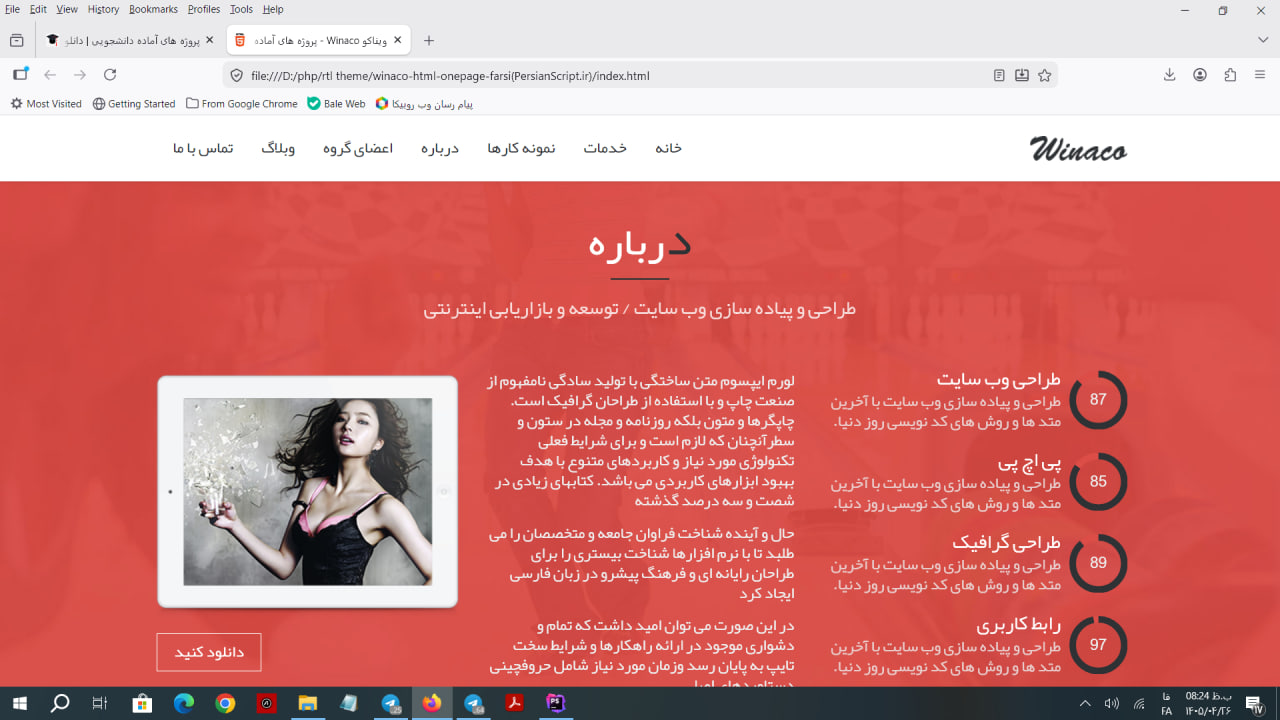Click the tracking protection shield icon

pyautogui.click(x=237, y=75)
